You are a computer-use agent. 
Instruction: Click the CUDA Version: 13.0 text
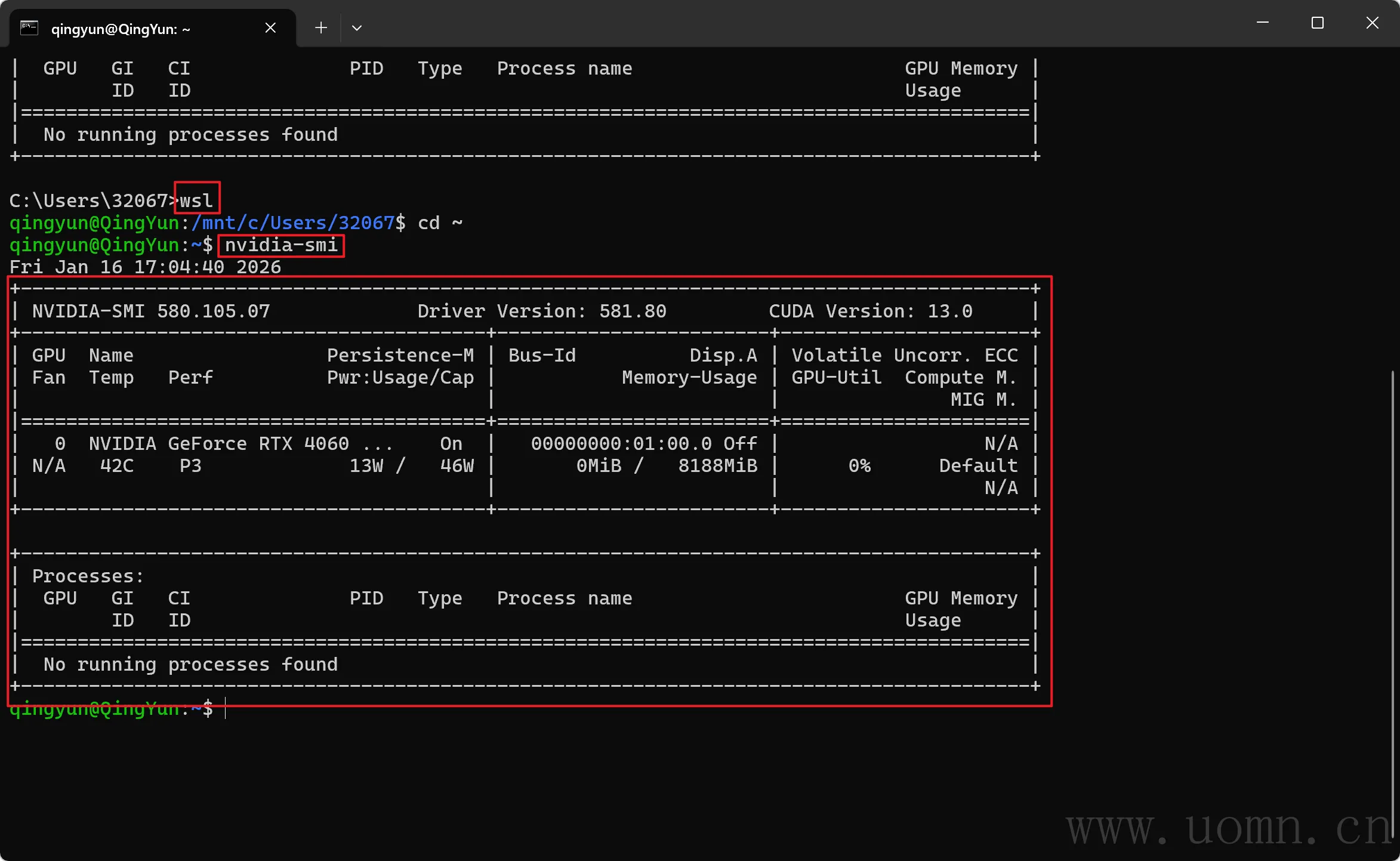point(870,311)
